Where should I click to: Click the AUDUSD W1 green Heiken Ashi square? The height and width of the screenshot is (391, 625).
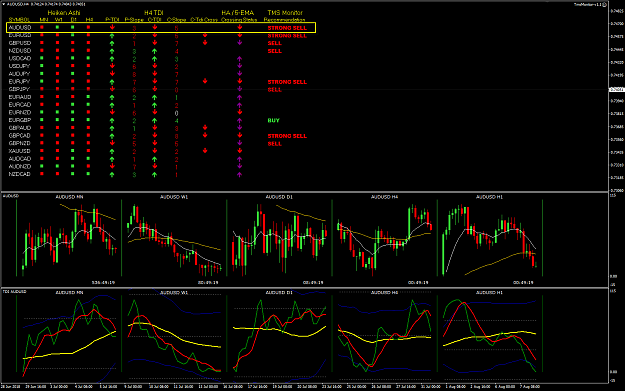pyautogui.click(x=57, y=28)
